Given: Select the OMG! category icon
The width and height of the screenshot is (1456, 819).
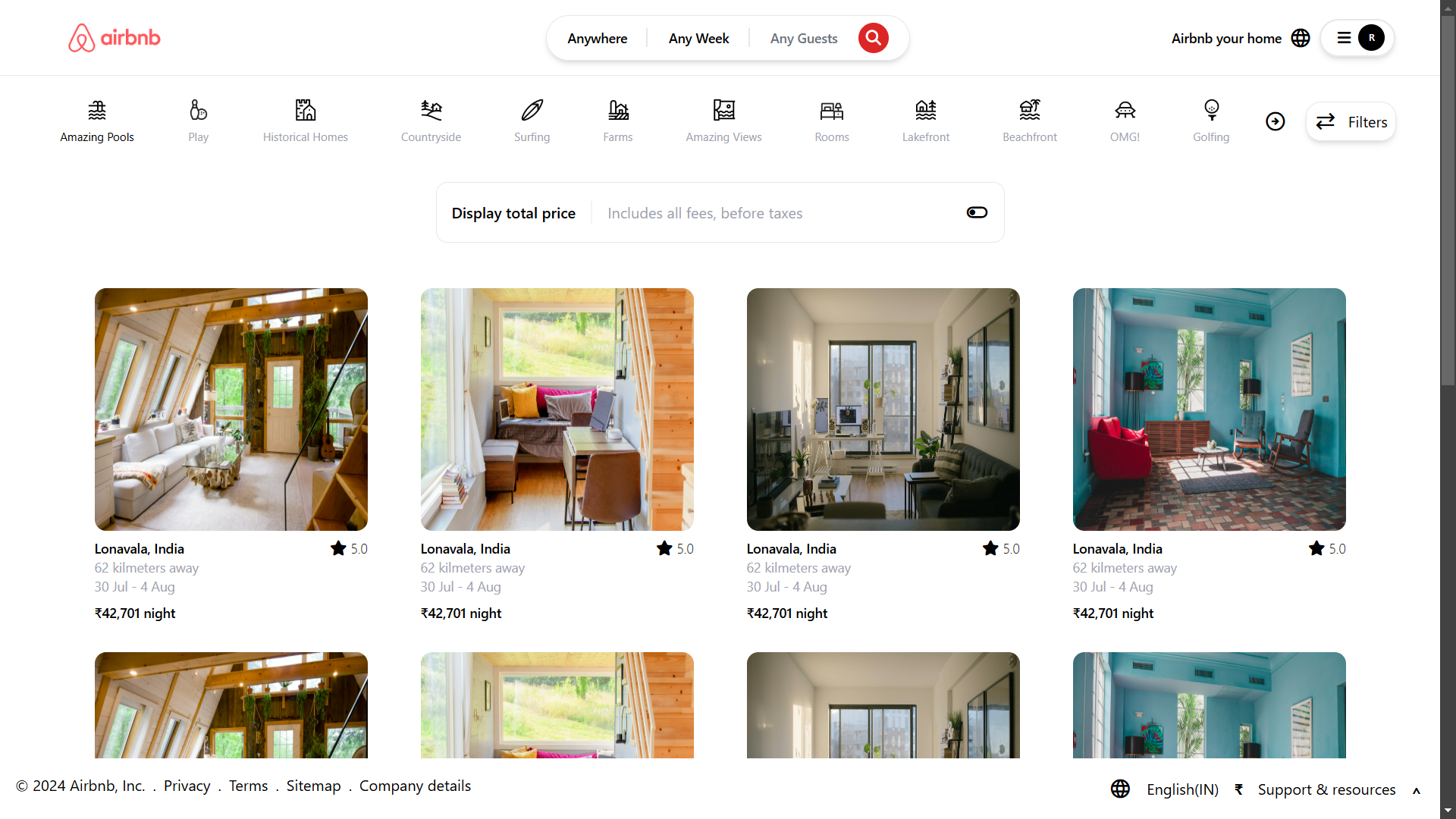Looking at the screenshot, I should coord(1125,111).
